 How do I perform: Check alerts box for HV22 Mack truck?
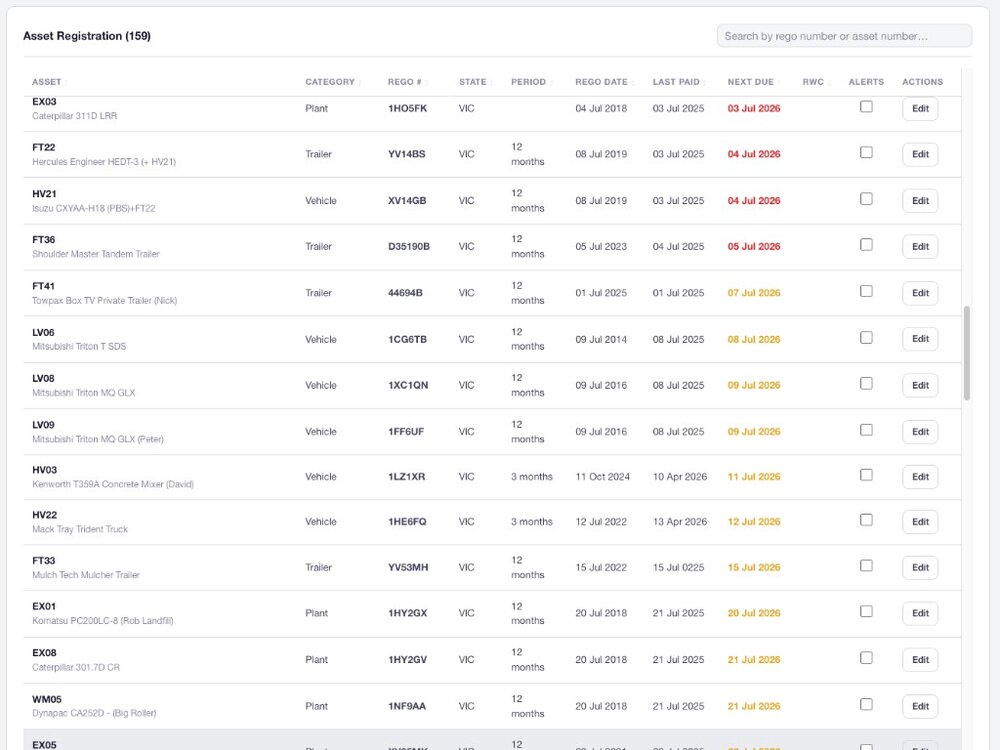866,520
